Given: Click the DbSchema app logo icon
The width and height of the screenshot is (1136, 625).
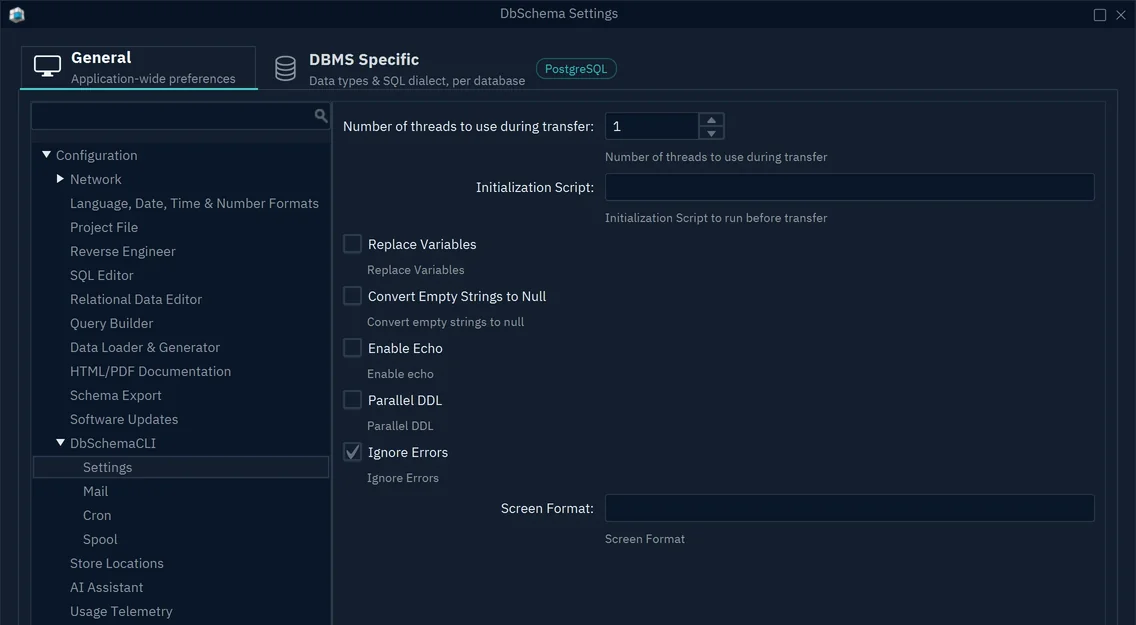Looking at the screenshot, I should (x=17, y=14).
